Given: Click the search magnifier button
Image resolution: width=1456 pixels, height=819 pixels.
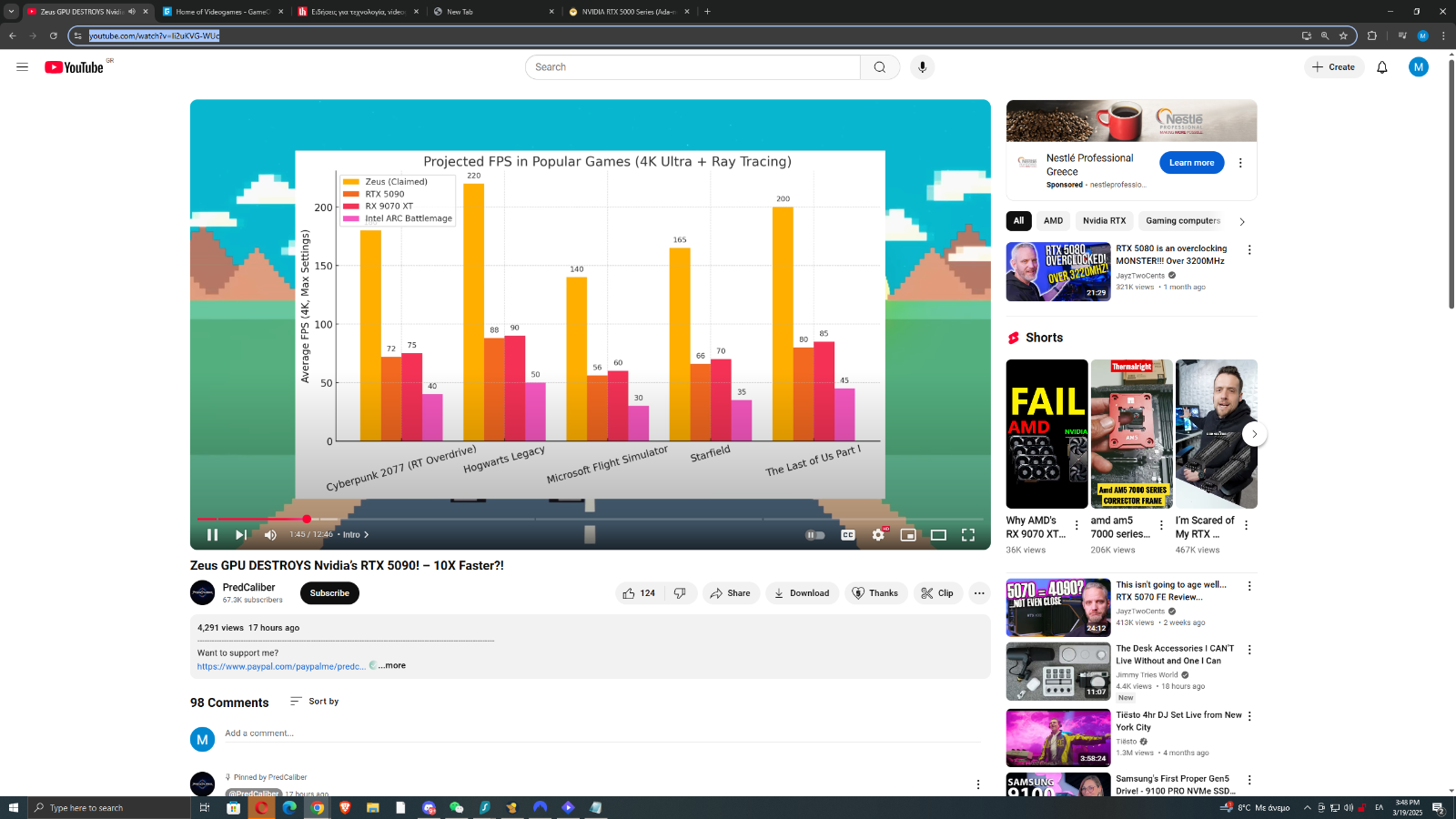Looking at the screenshot, I should (880, 67).
